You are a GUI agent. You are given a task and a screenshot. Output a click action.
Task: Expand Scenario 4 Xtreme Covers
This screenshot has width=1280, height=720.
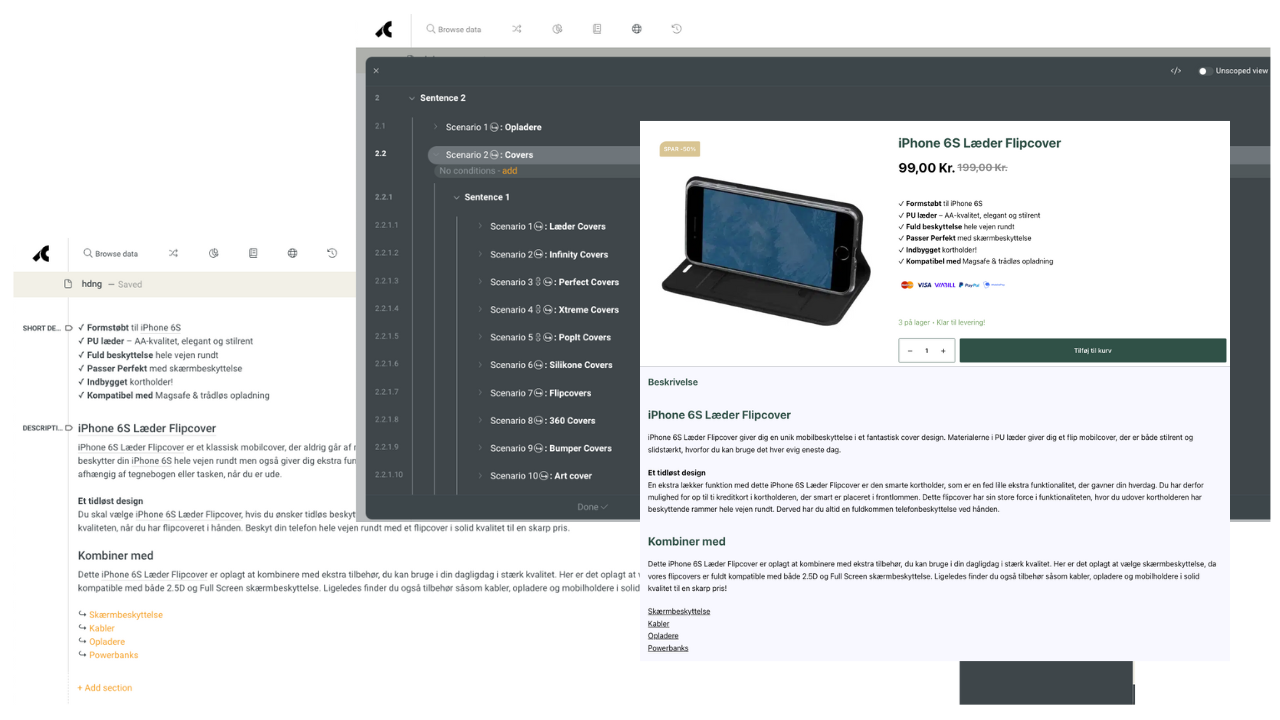tap(480, 310)
